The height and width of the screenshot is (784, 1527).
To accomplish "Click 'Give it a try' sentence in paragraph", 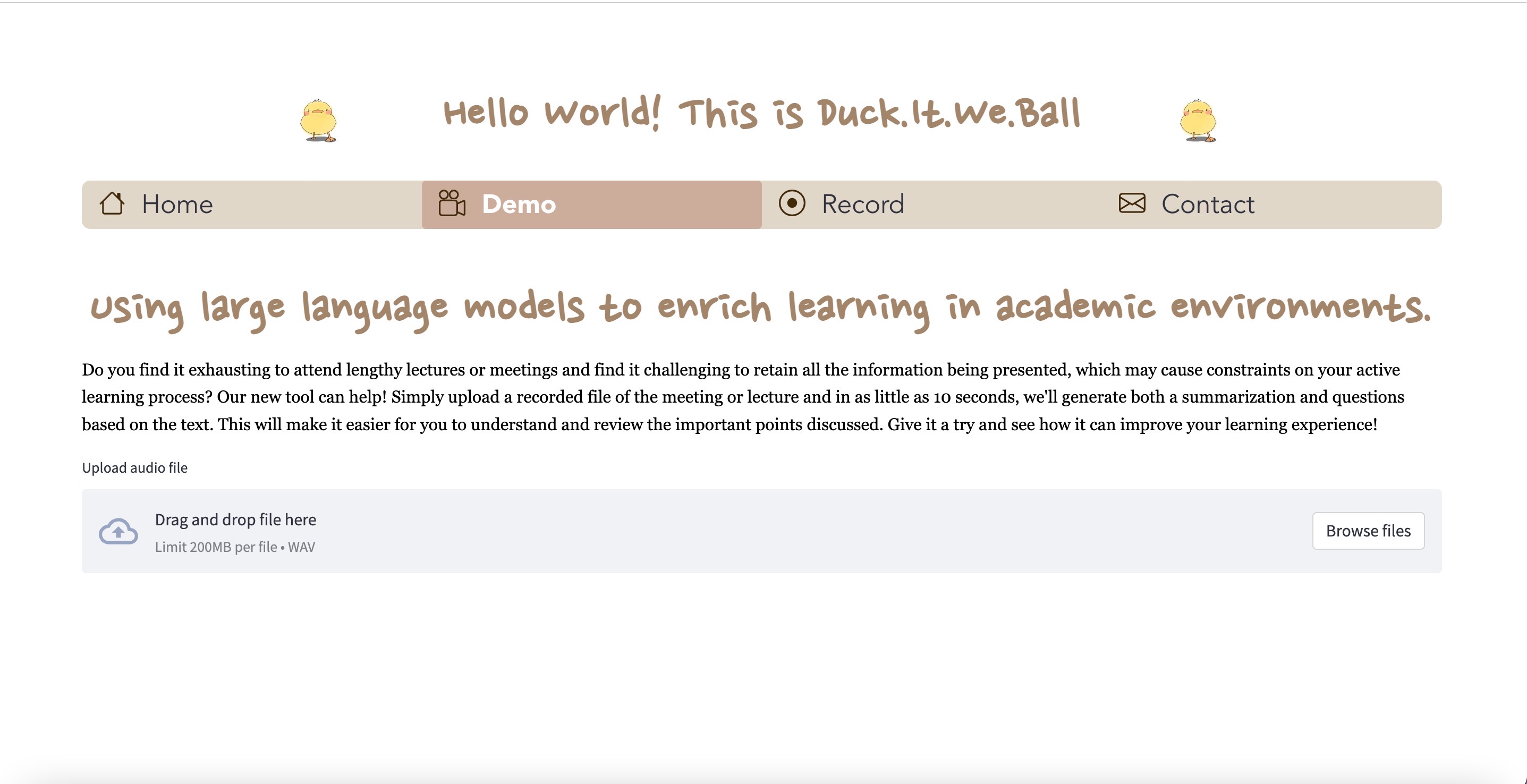I will point(1132,424).
